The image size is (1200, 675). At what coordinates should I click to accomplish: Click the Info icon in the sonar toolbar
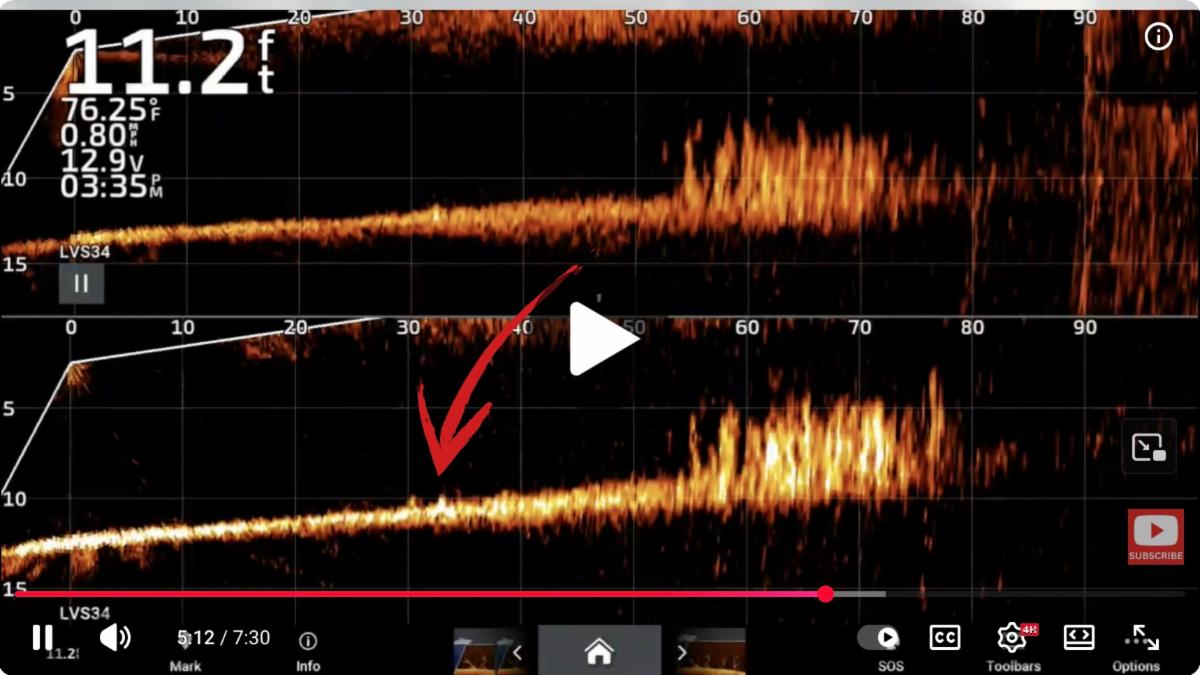point(308,641)
